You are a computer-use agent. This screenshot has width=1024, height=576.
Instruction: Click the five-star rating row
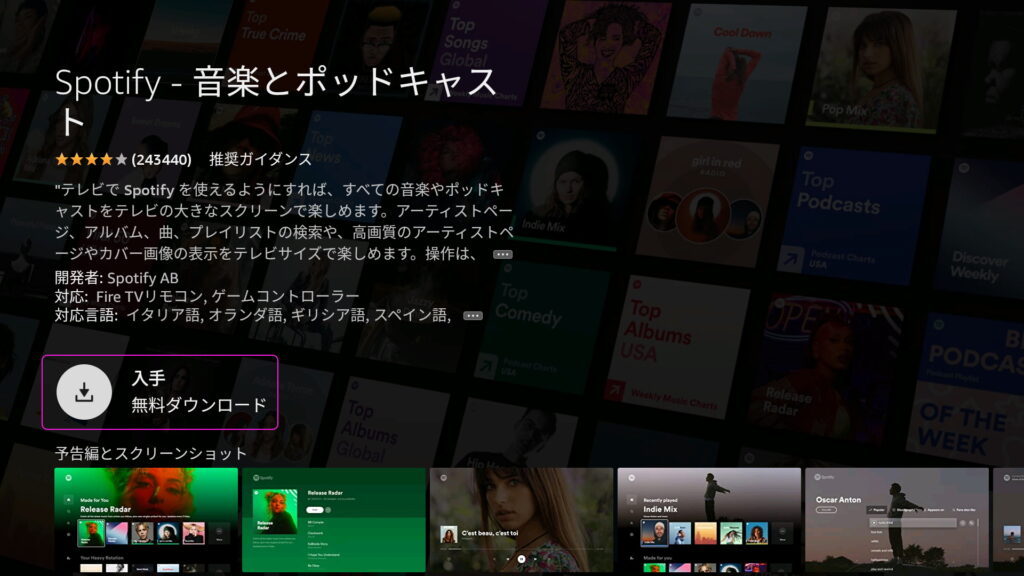(91, 159)
